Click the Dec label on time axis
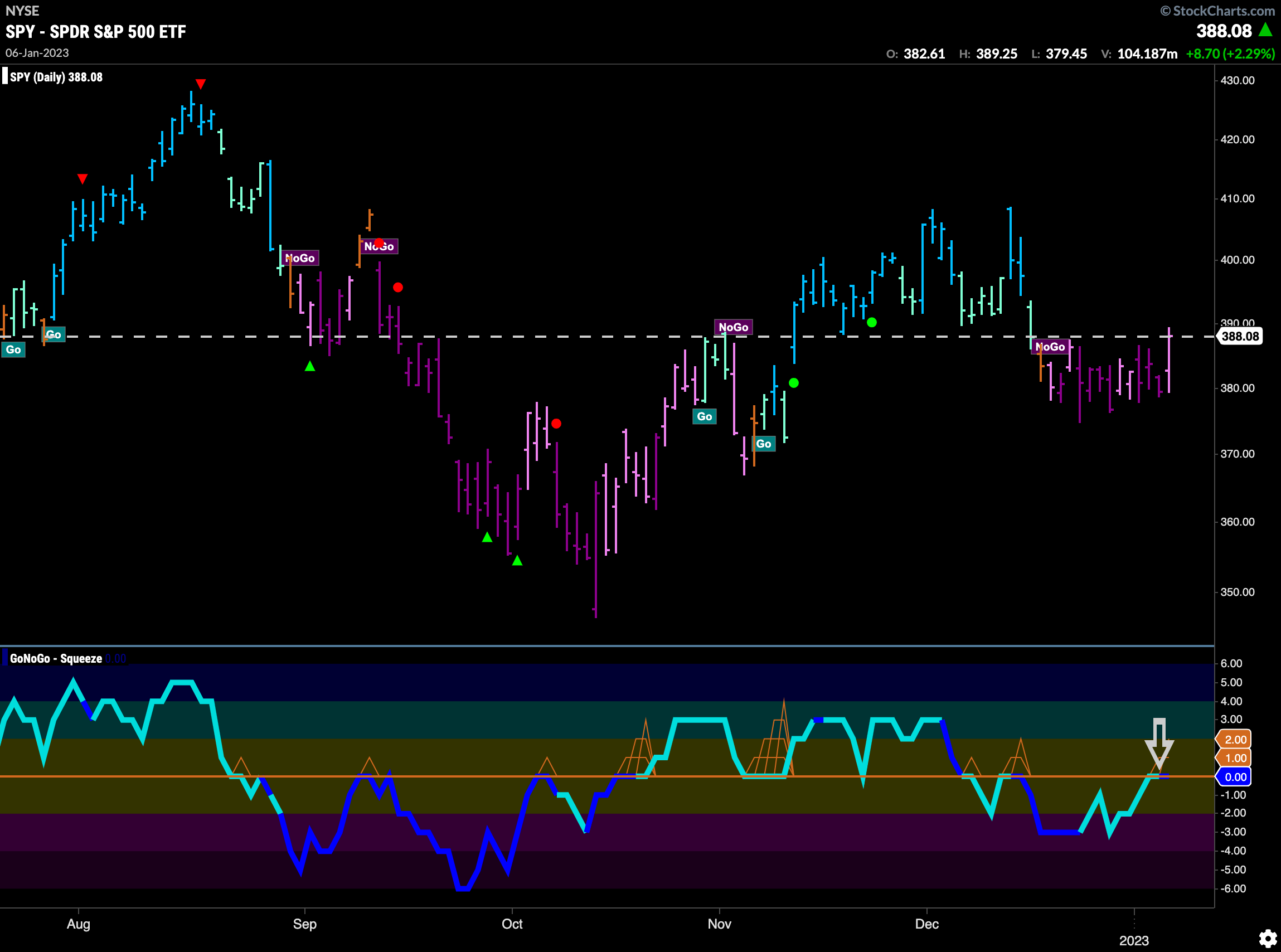 coord(927,924)
